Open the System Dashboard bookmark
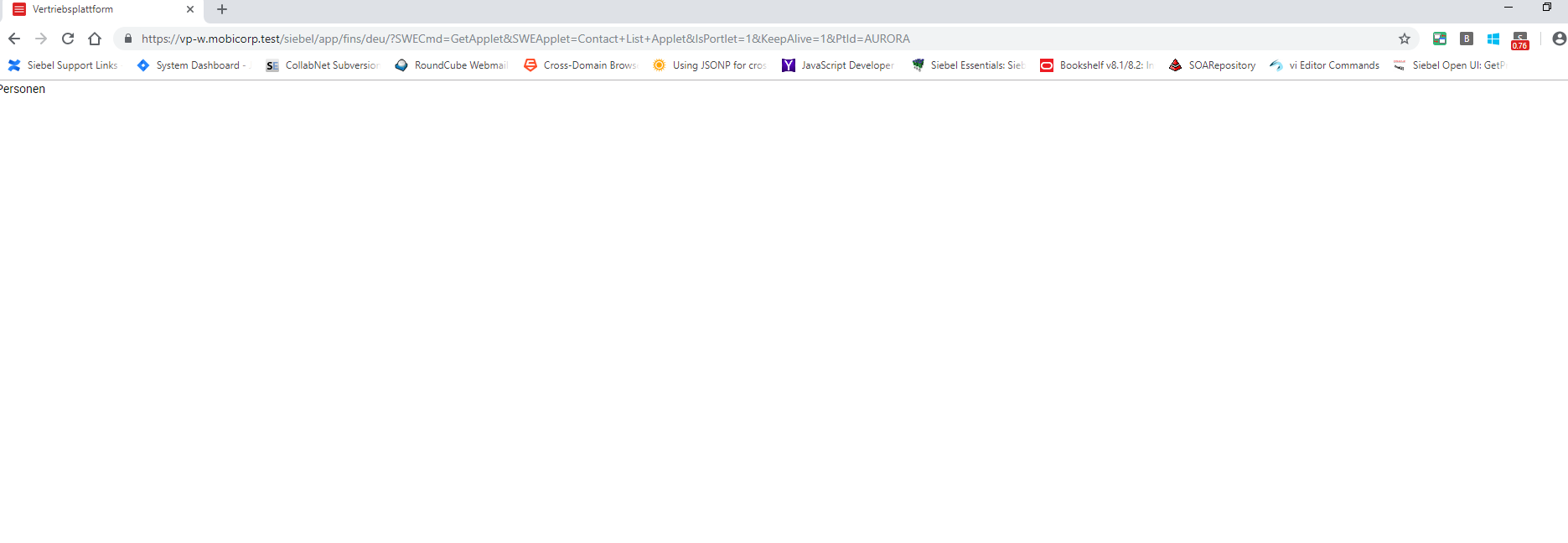The height and width of the screenshot is (543, 1568). click(x=193, y=65)
